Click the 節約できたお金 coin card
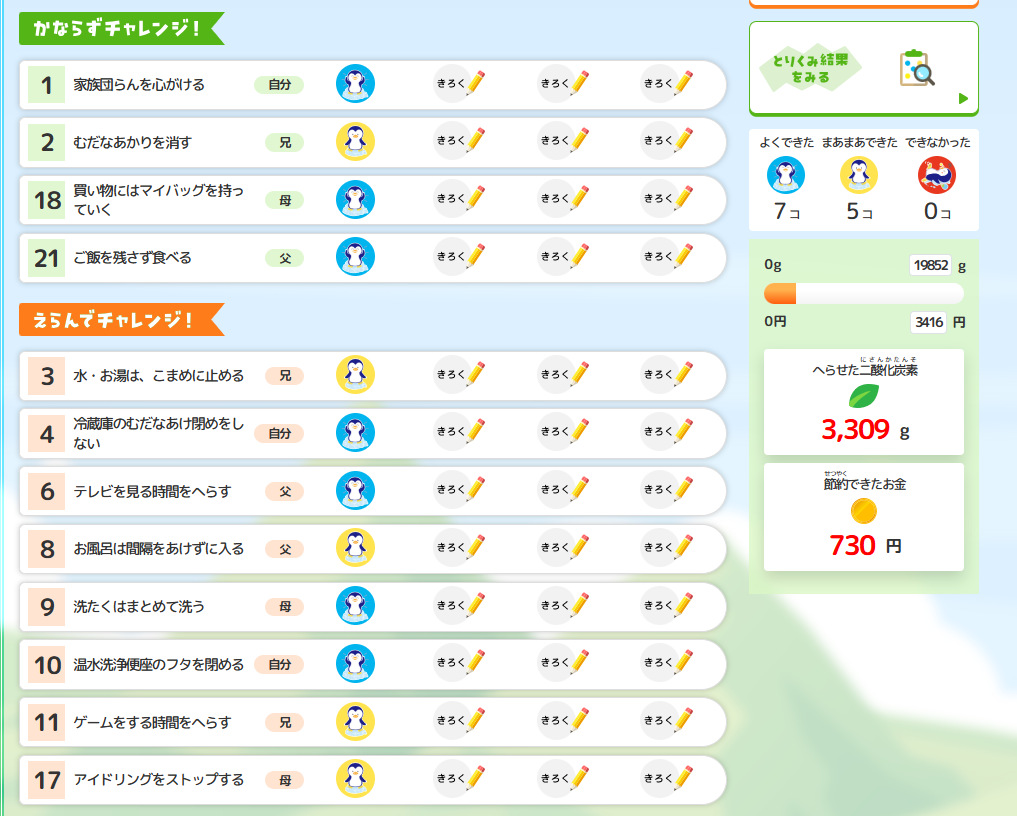Viewport: 1017px width, 816px height. (863, 517)
